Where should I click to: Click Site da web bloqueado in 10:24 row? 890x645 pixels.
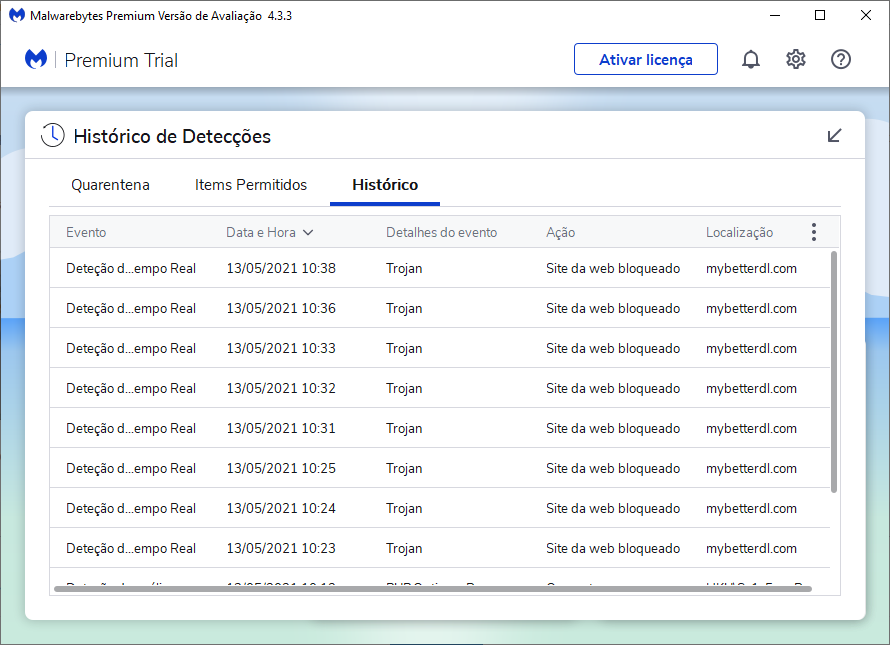coord(613,508)
